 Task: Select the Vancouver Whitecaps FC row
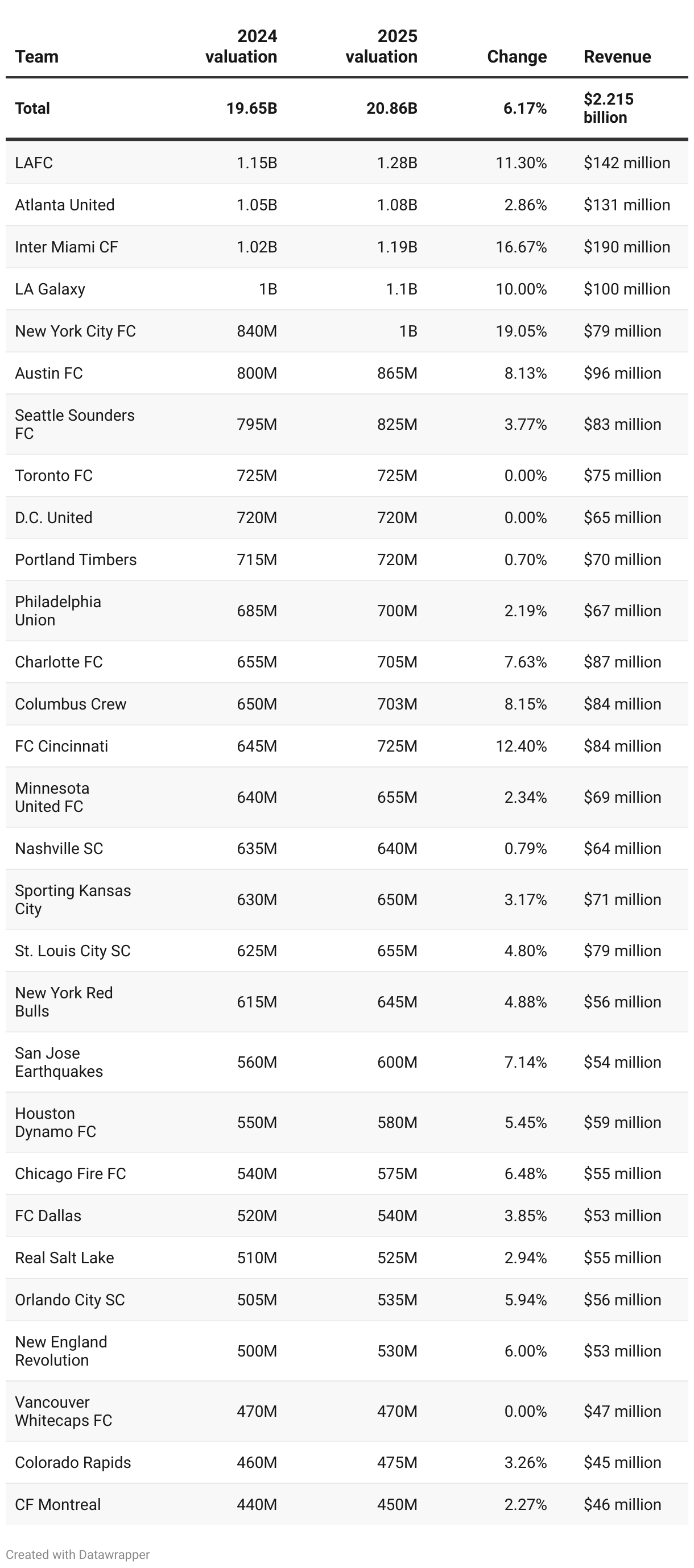[346, 1411]
